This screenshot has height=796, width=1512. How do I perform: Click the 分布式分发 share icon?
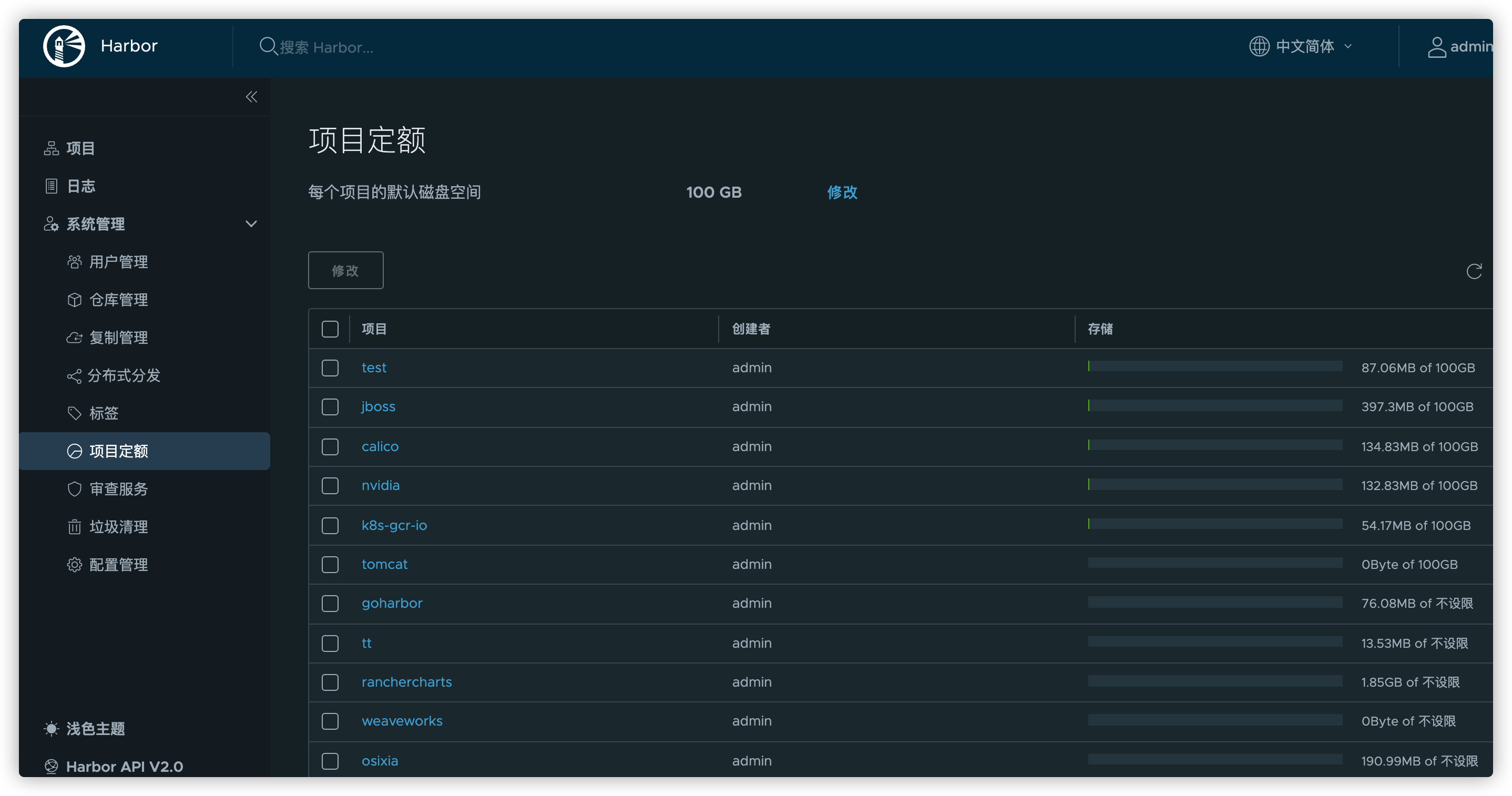point(75,376)
